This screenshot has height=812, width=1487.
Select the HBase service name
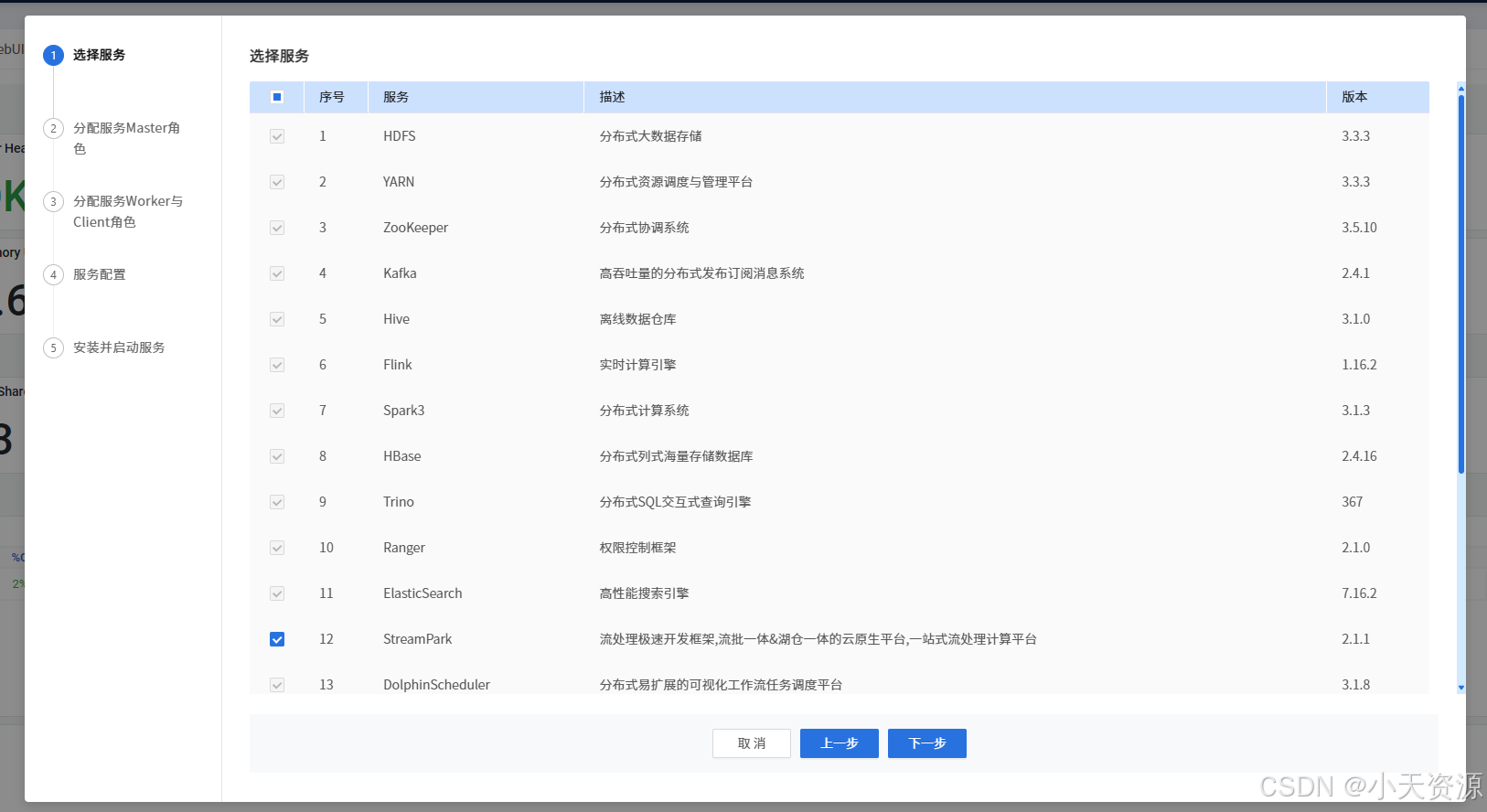pyautogui.click(x=402, y=456)
